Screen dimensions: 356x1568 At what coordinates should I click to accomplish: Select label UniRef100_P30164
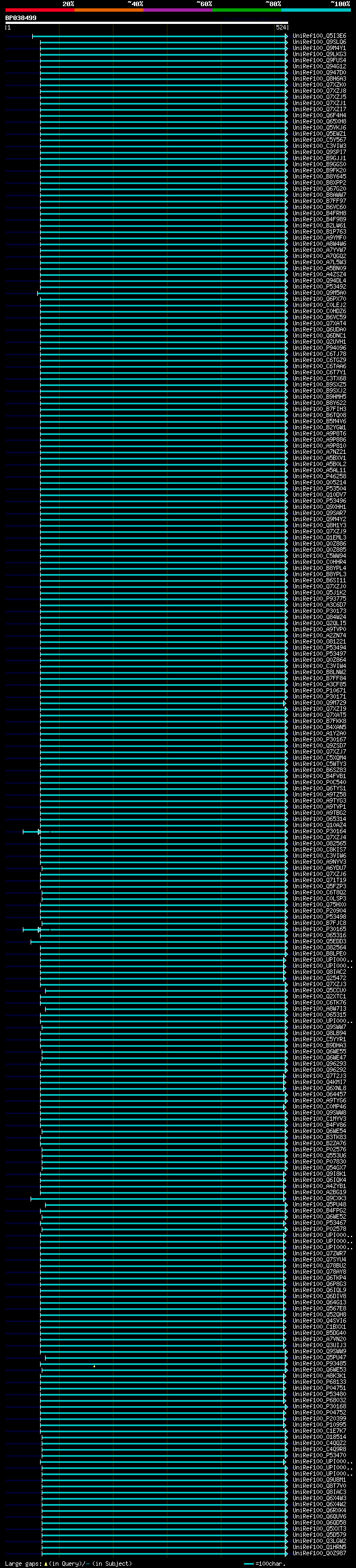coord(319,832)
